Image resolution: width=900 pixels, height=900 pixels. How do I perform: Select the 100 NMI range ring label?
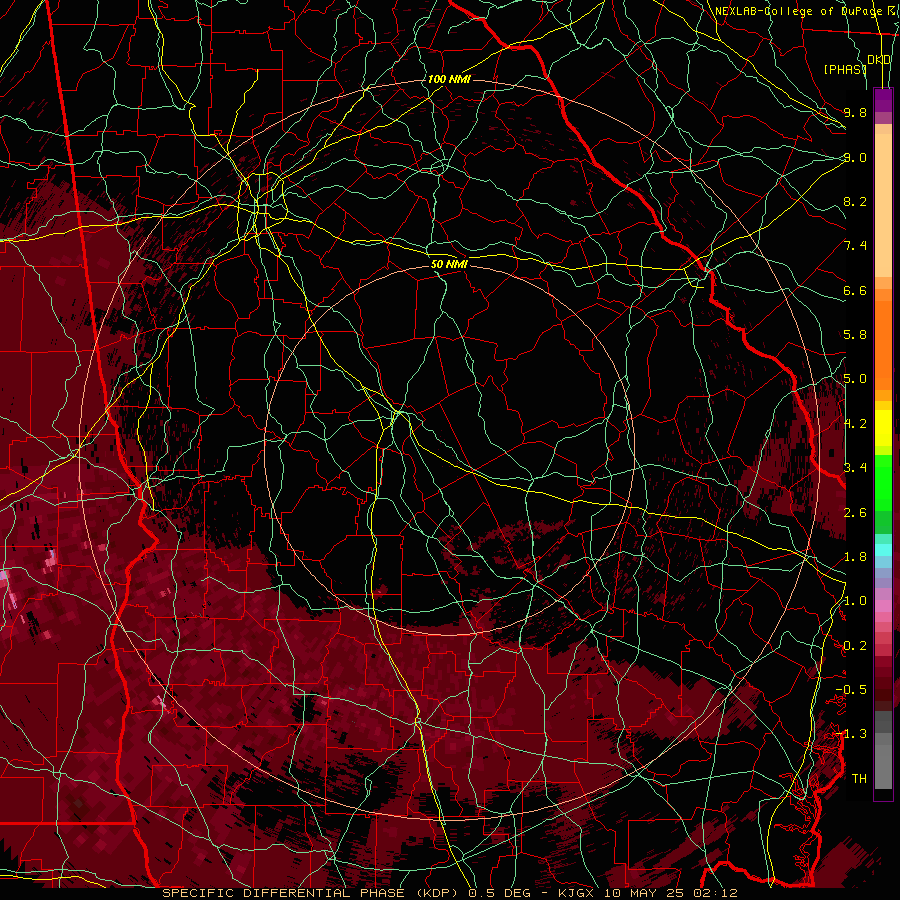[449, 79]
